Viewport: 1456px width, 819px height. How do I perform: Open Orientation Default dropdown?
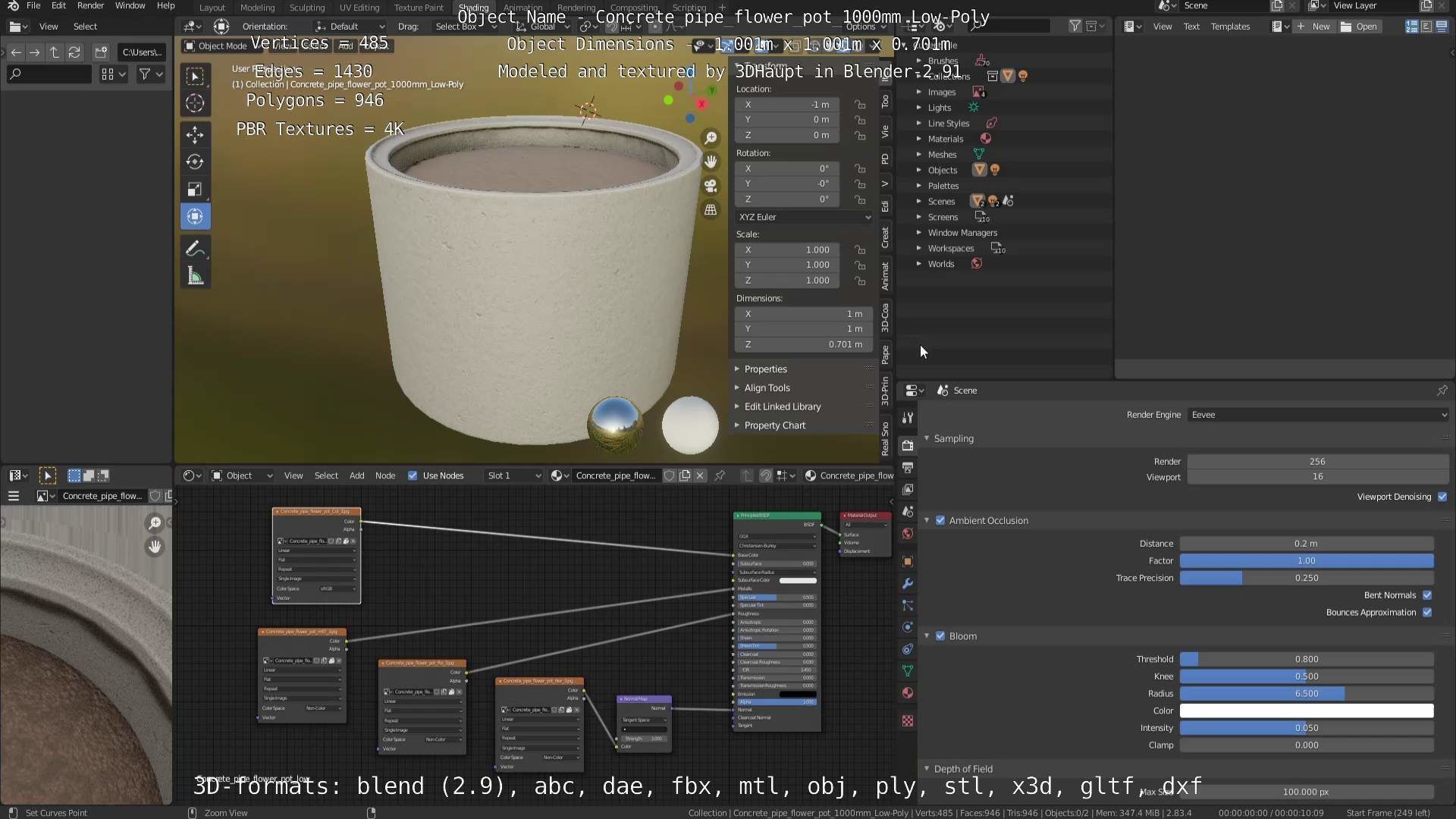tap(350, 27)
